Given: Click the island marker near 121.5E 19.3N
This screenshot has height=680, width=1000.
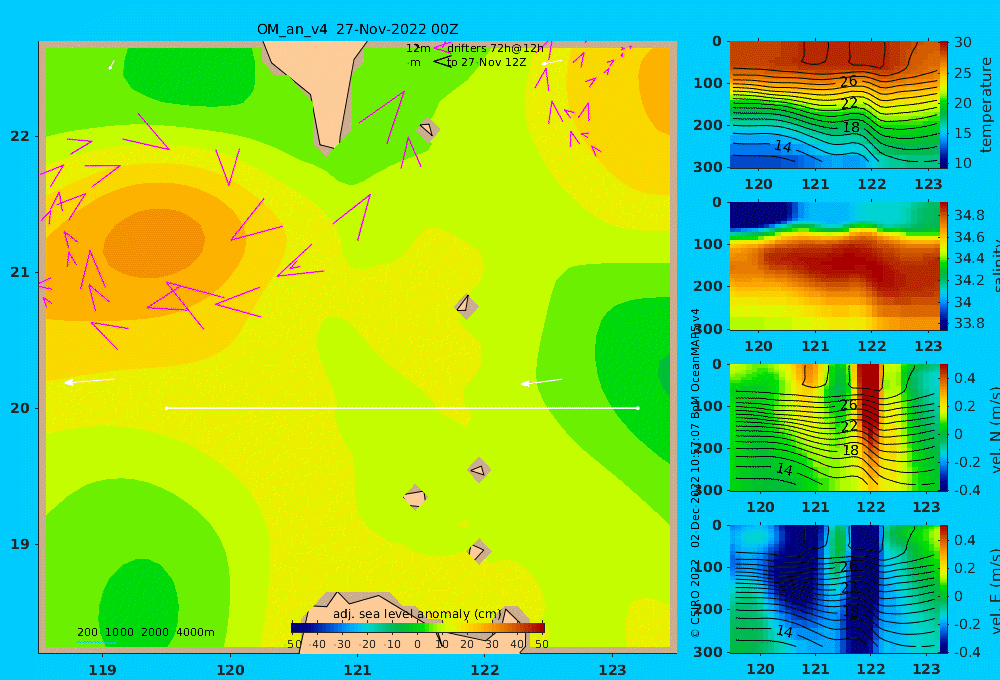Looking at the screenshot, I should pyautogui.click(x=415, y=497).
